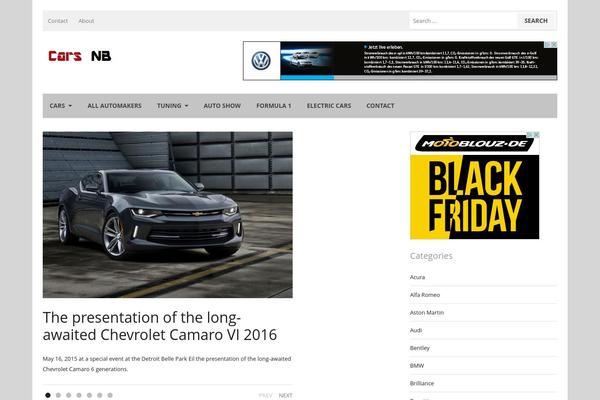Screen dimensions: 600x400
Task: Open the Alfa Romeo category
Action: pos(425,294)
